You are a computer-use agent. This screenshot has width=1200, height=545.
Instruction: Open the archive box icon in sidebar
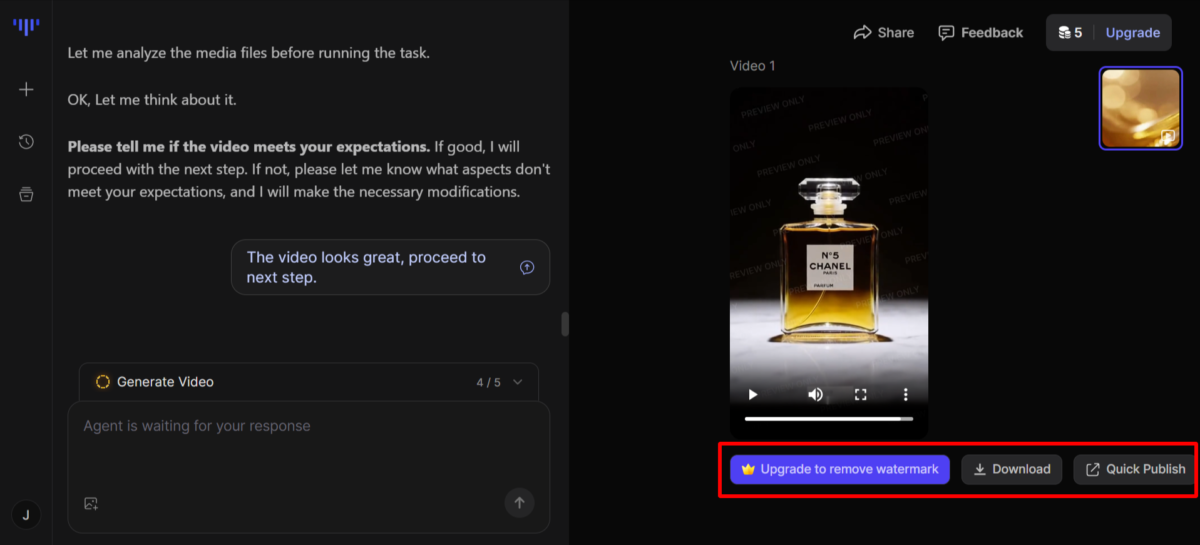tap(26, 195)
